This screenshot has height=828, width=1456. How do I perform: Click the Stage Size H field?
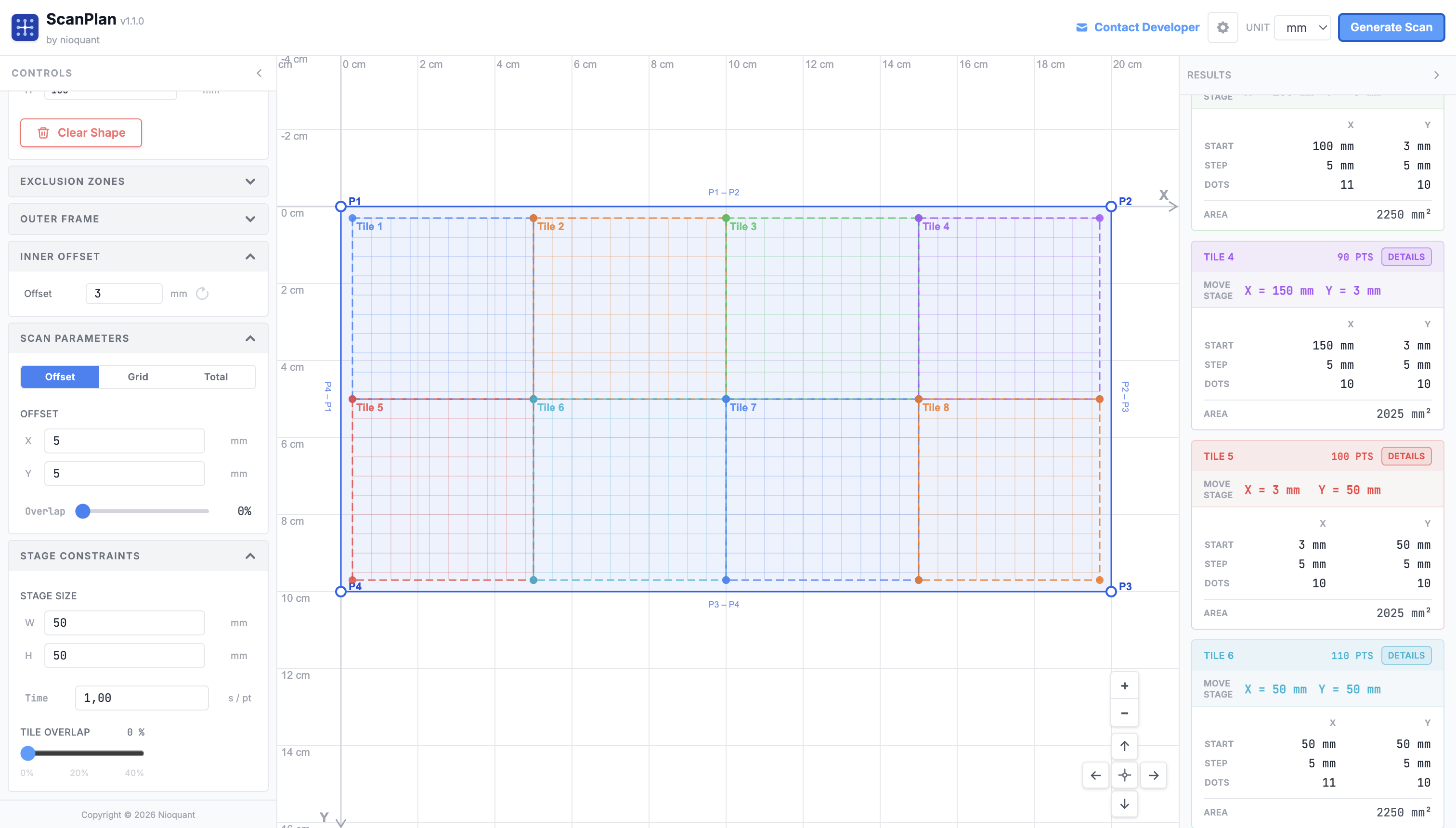tap(125, 655)
